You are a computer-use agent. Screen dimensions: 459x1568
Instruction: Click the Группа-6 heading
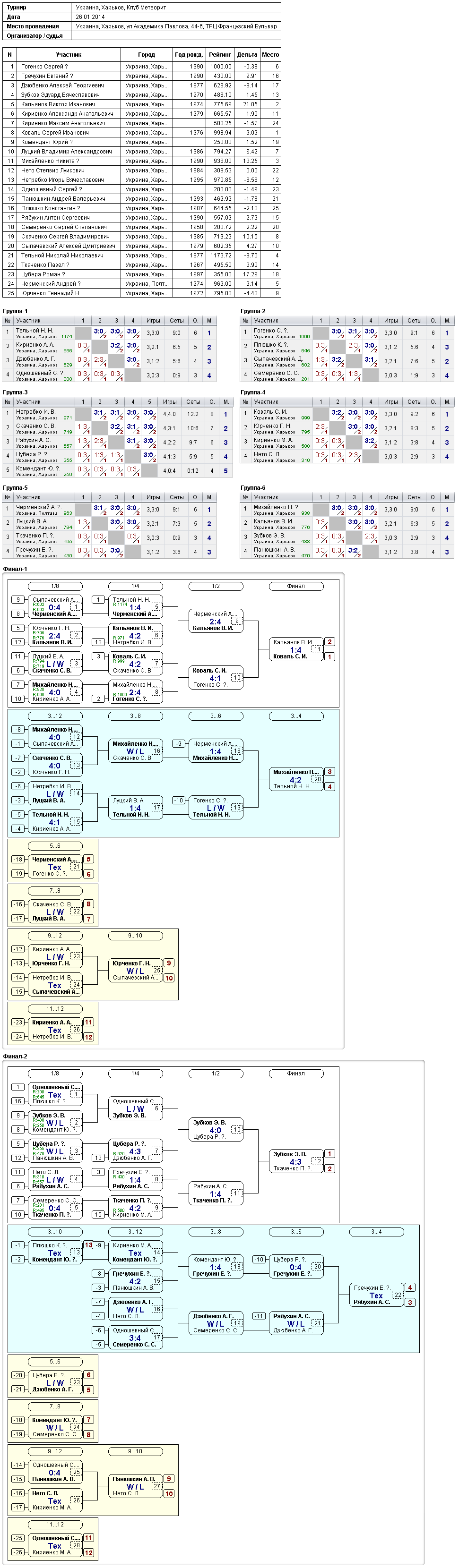coord(253,488)
